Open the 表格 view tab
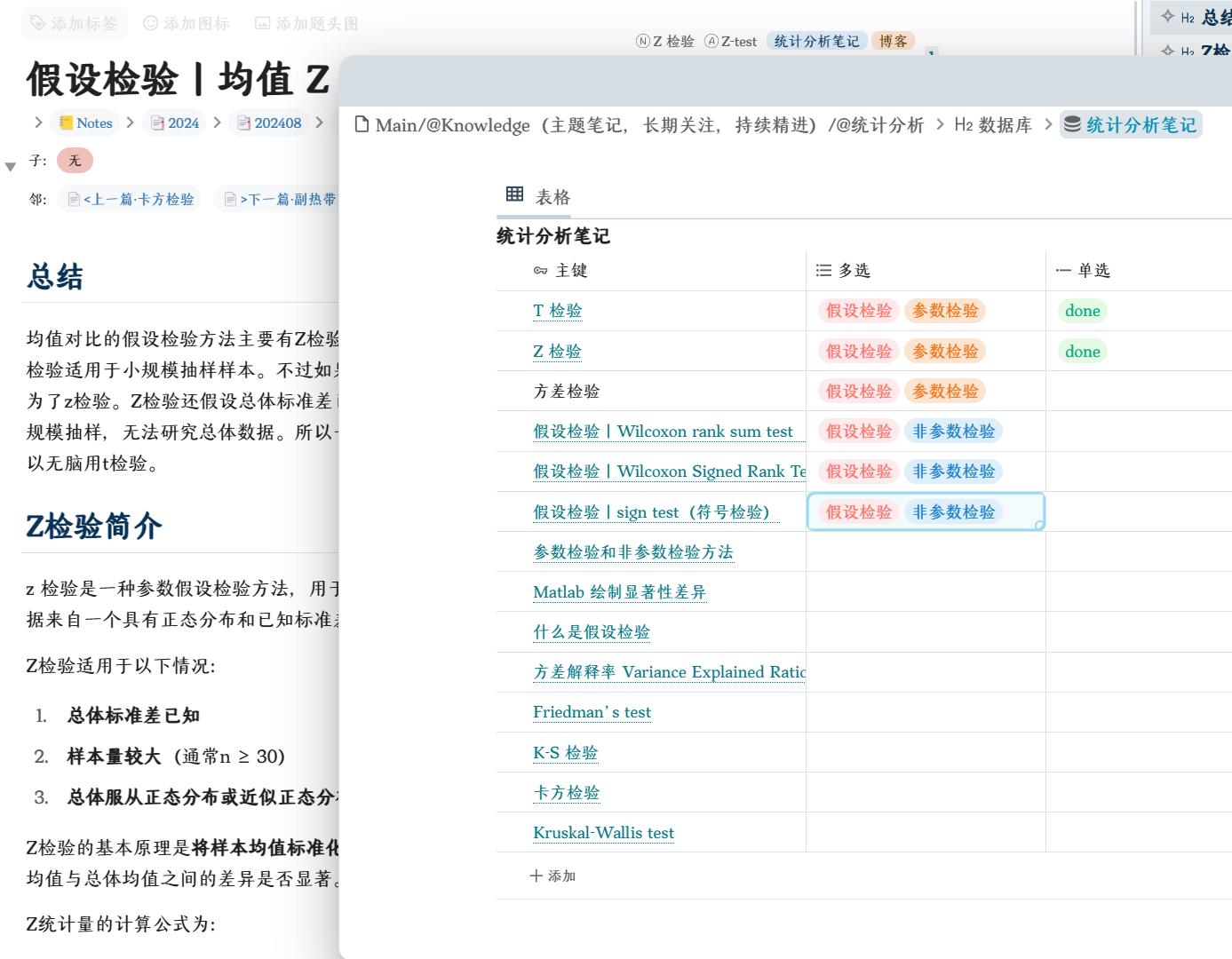 click(x=552, y=197)
